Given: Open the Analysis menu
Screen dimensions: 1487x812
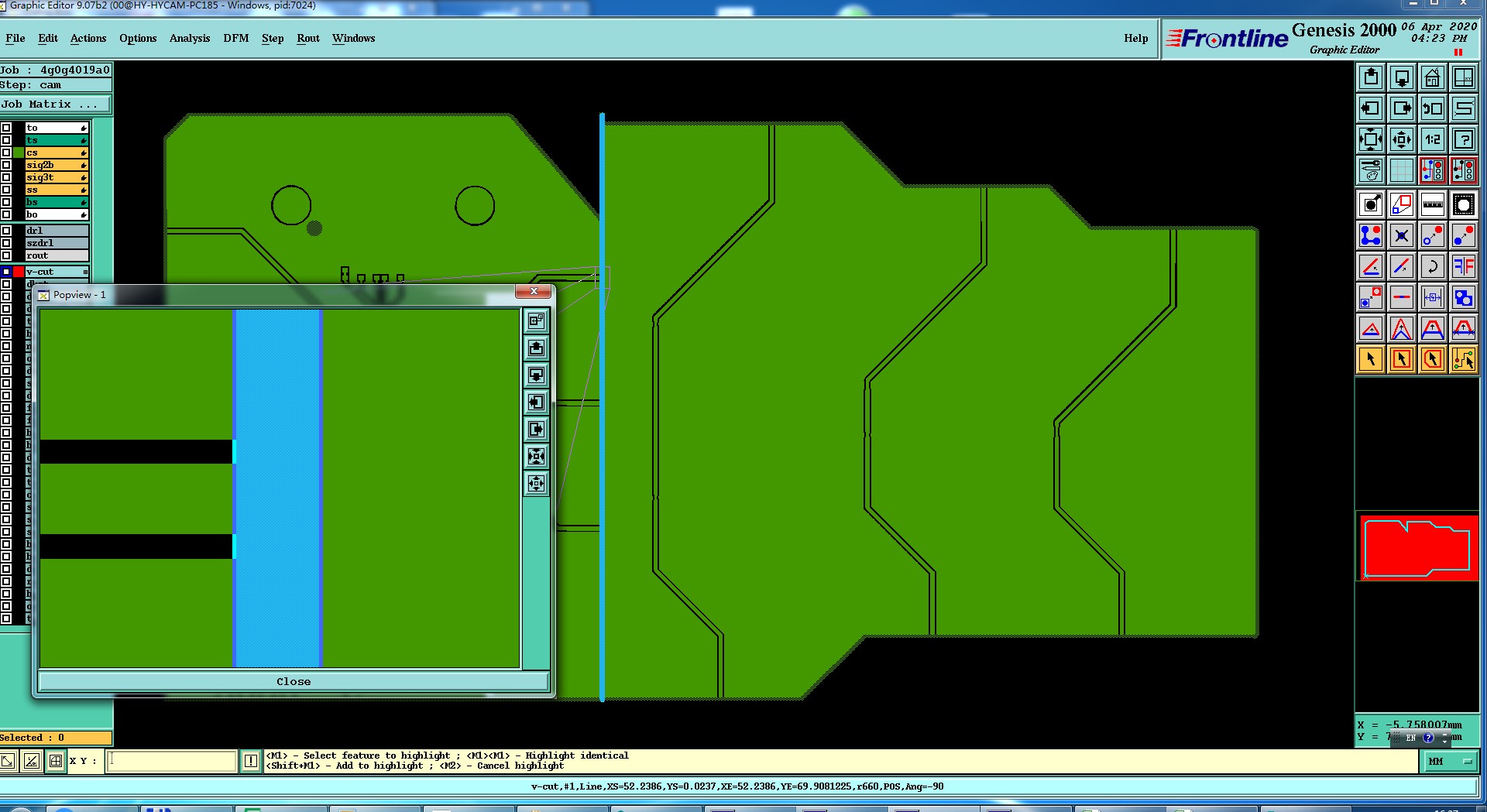Looking at the screenshot, I should click(x=190, y=38).
